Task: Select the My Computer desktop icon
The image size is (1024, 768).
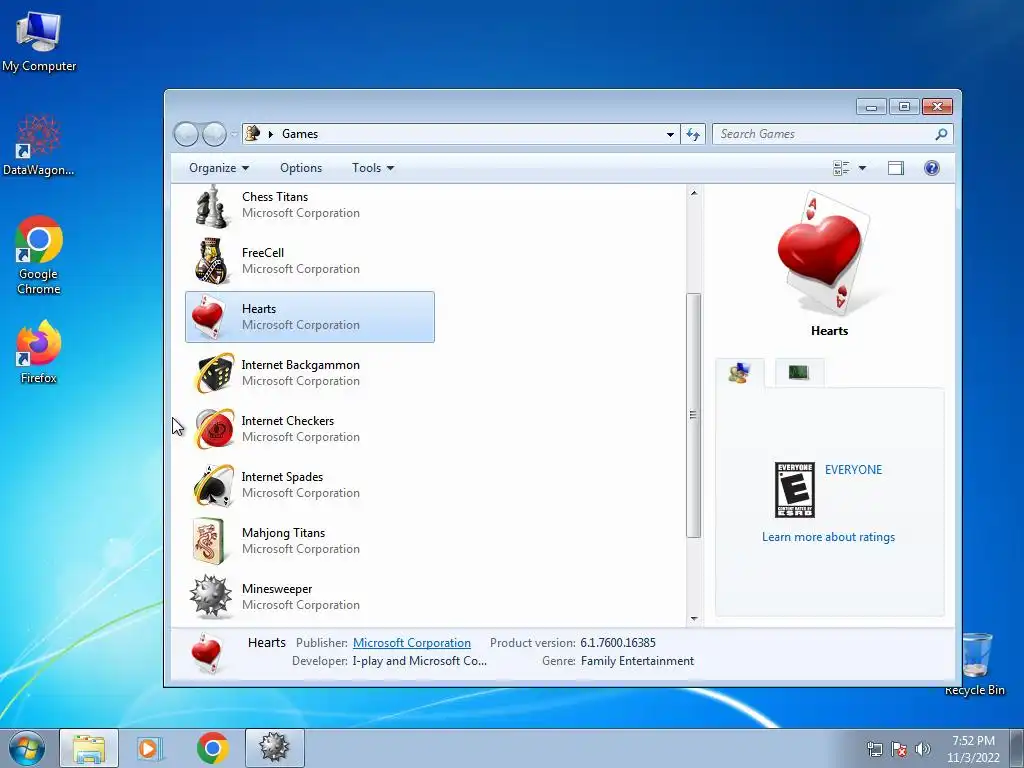Action: click(x=39, y=42)
